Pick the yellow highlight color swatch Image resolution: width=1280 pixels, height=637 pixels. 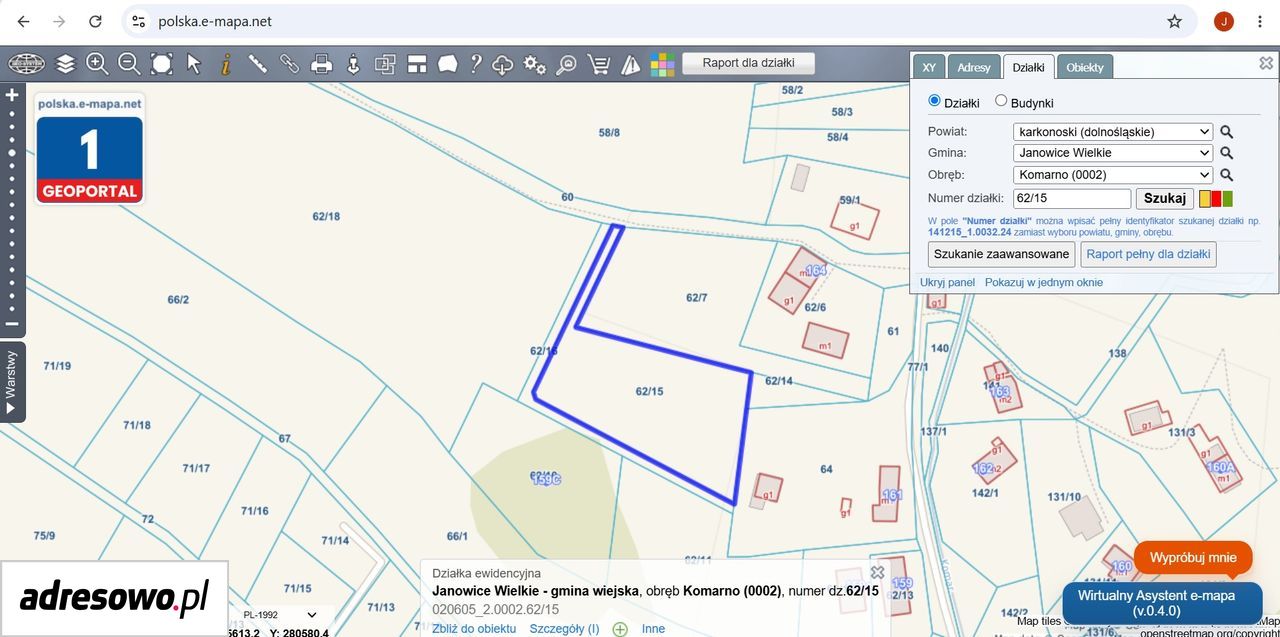1205,199
